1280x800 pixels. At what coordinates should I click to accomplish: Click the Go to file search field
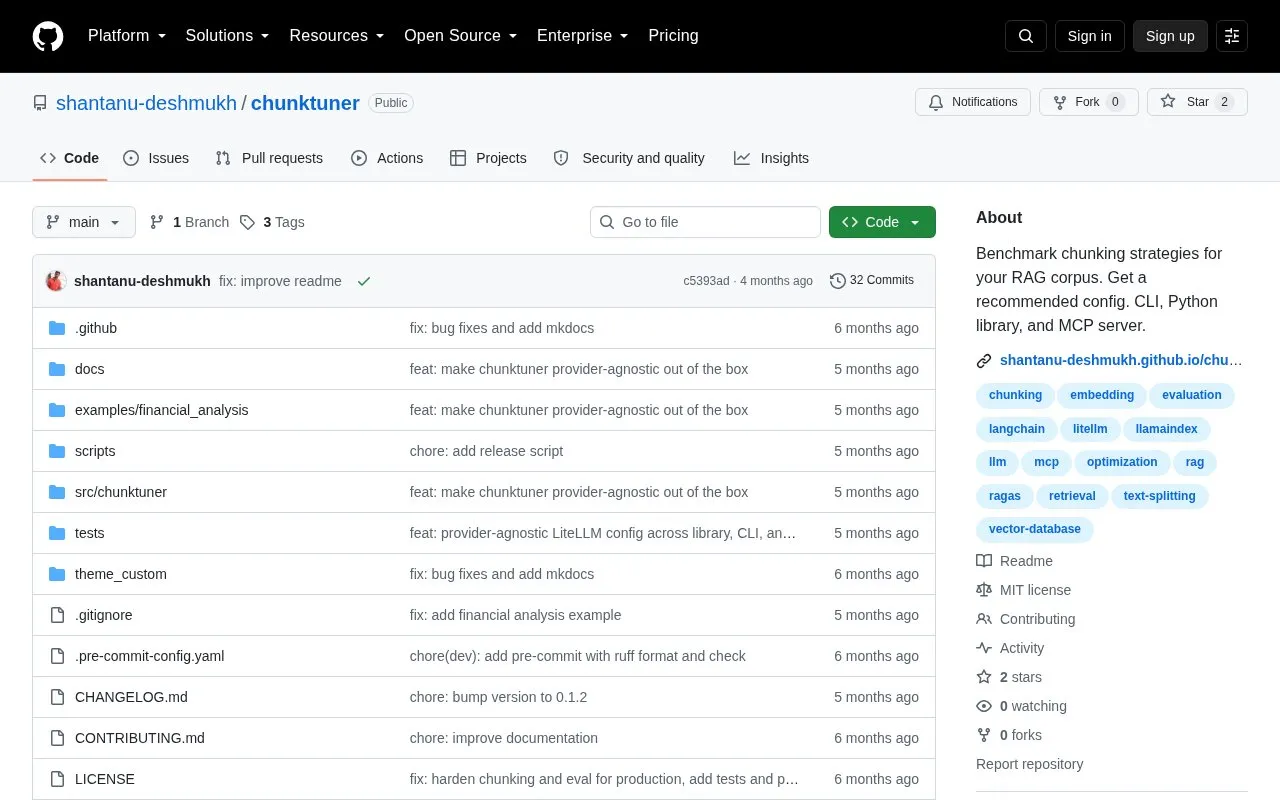(705, 222)
